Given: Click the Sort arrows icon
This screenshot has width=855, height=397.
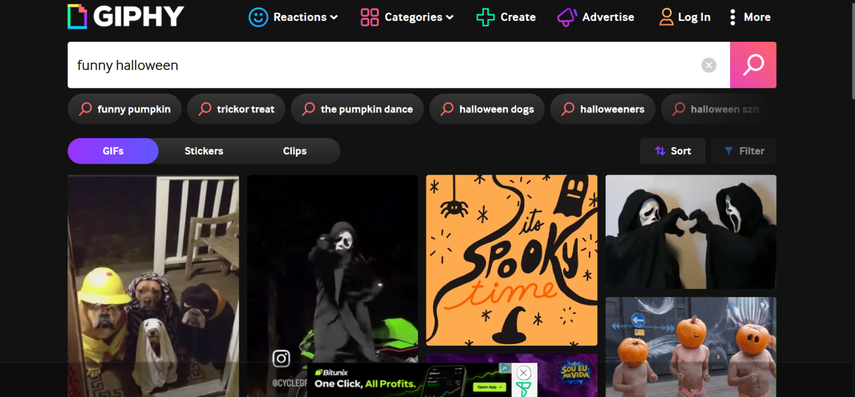Looking at the screenshot, I should coord(660,151).
